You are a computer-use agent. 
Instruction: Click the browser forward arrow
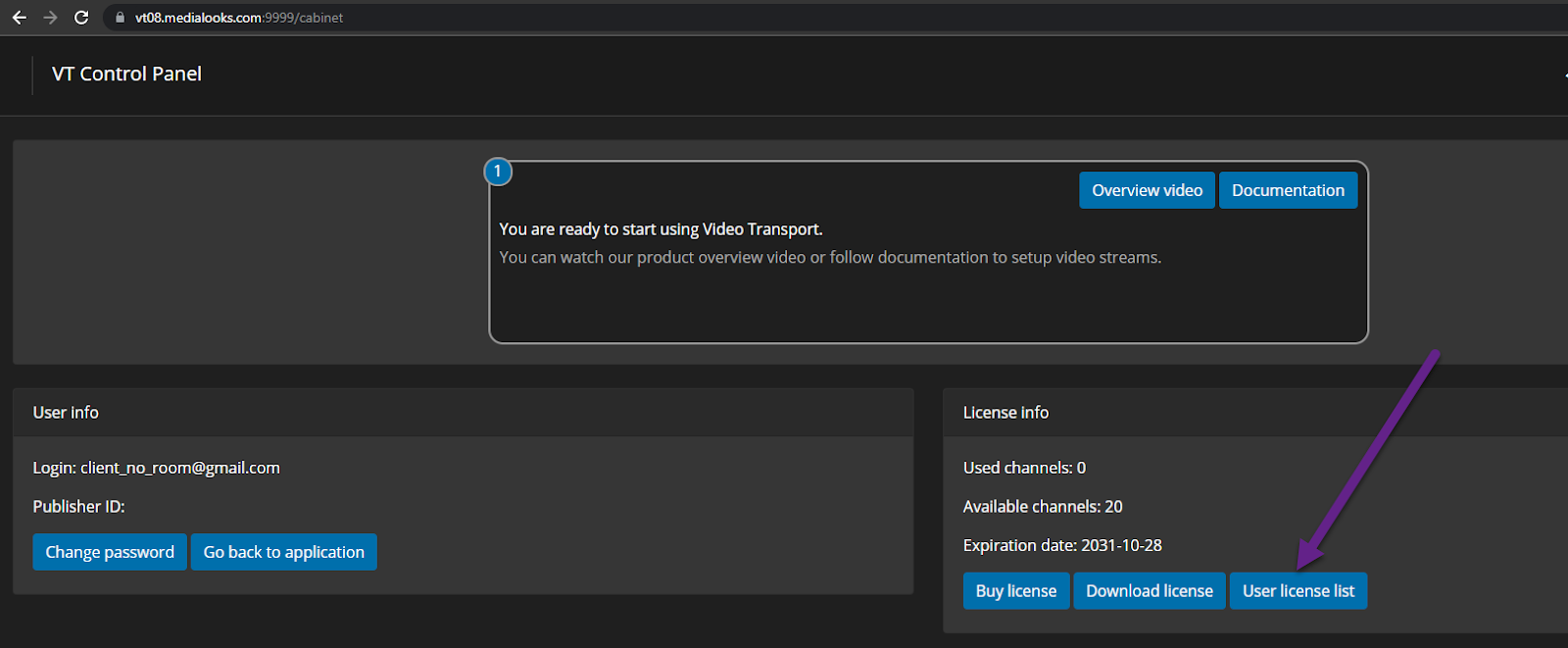[x=50, y=18]
